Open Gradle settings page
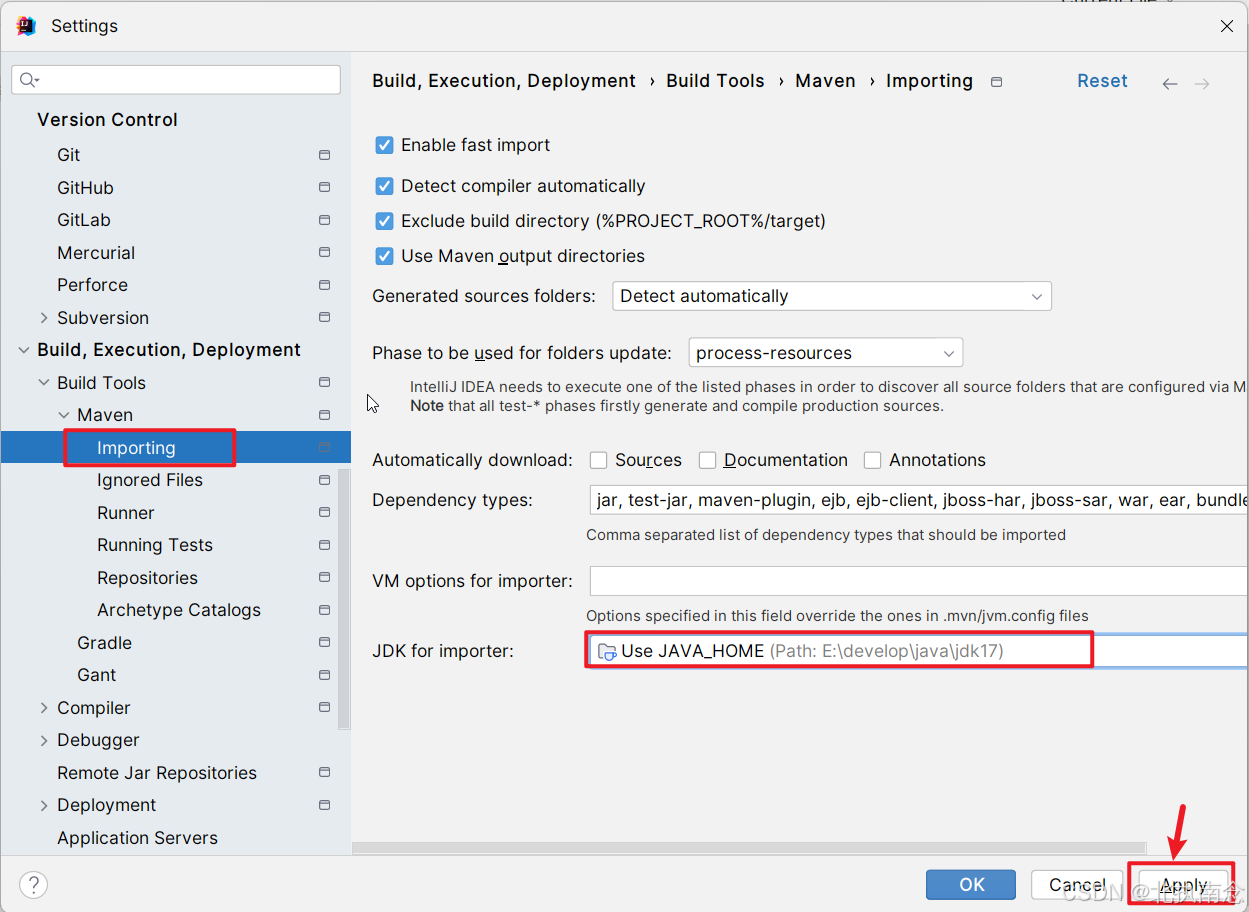 (x=104, y=643)
